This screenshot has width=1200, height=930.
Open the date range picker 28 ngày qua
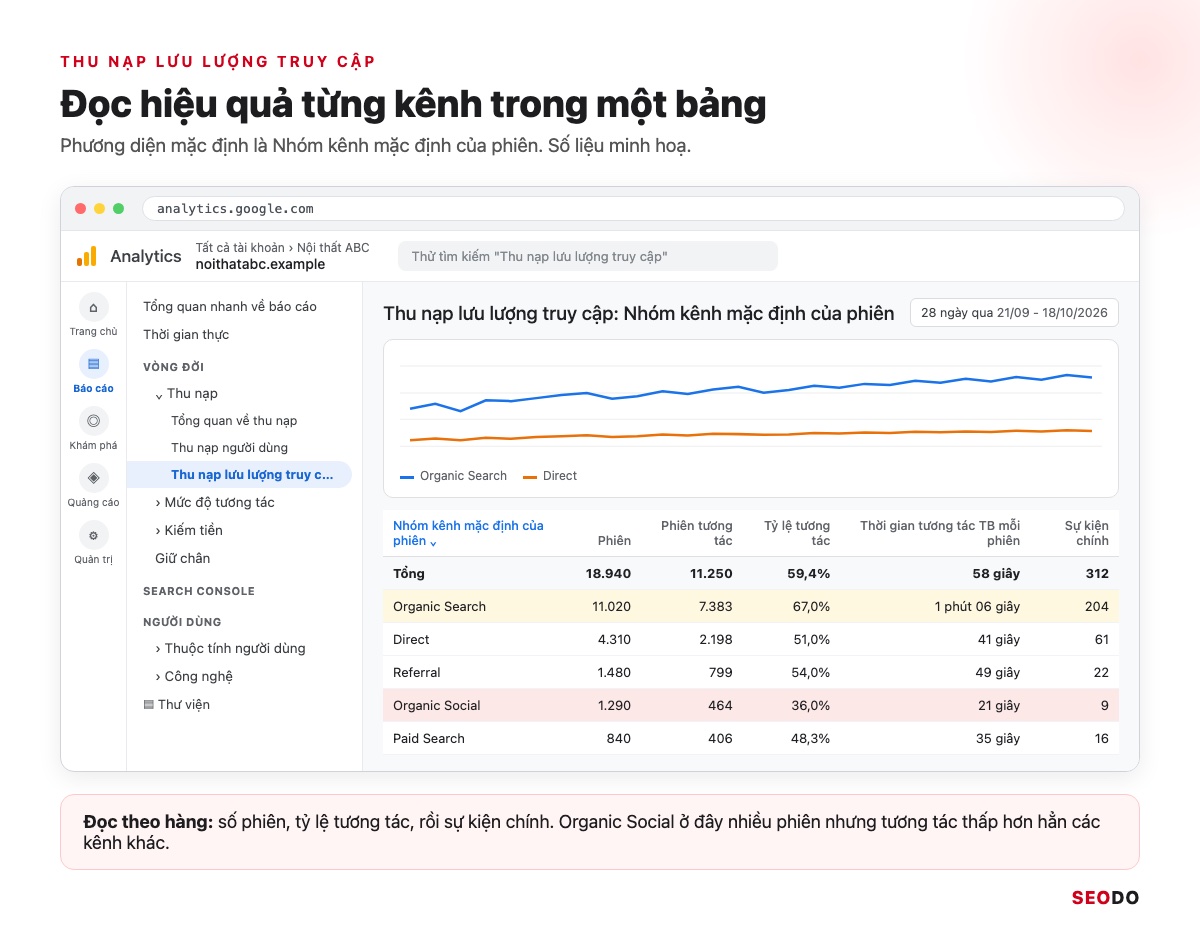(1014, 312)
